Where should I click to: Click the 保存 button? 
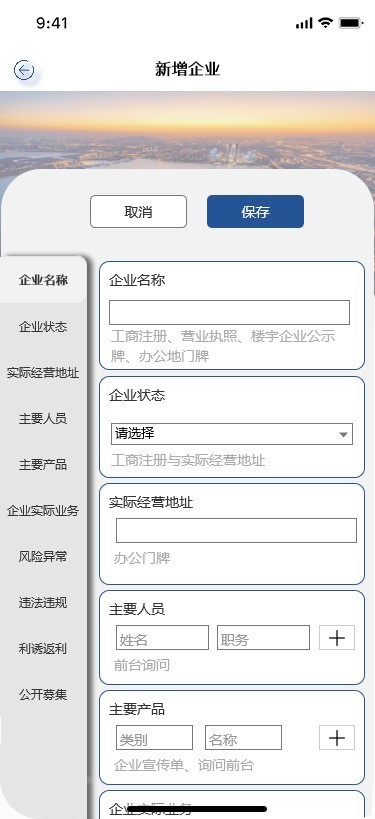point(255,212)
